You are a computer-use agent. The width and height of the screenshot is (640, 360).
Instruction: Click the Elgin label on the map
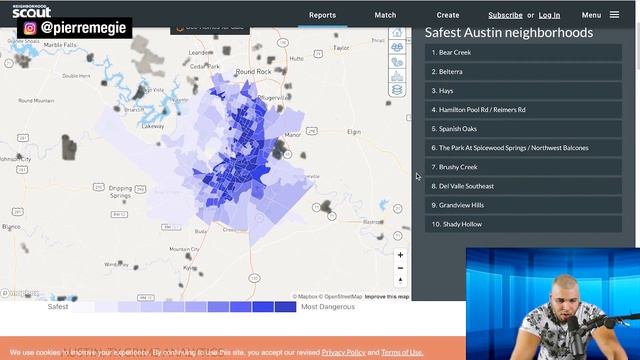tap(354, 132)
